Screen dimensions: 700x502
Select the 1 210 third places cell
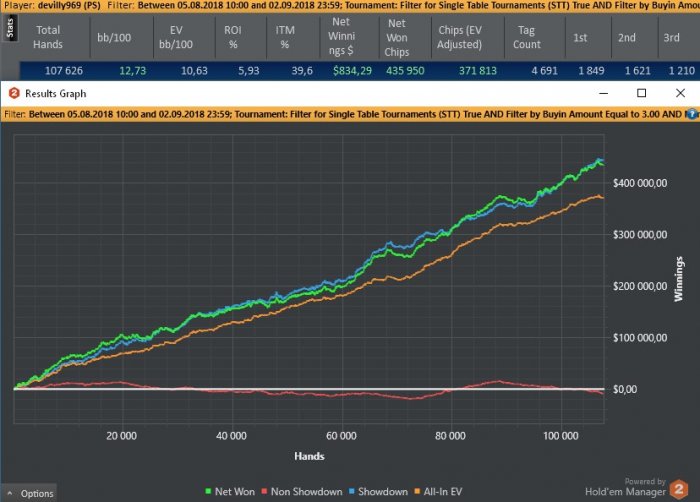point(682,71)
